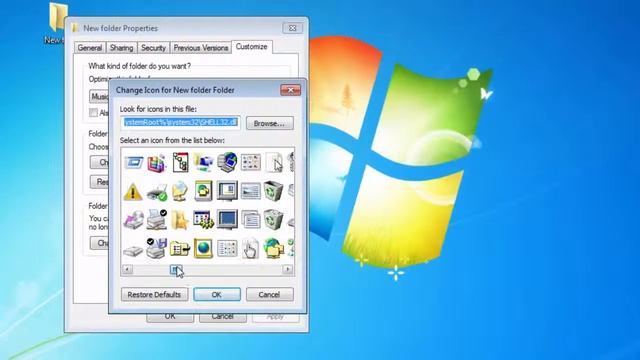The image size is (640, 360).
Task: Select the framed blue globe icon
Action: [x=203, y=248]
